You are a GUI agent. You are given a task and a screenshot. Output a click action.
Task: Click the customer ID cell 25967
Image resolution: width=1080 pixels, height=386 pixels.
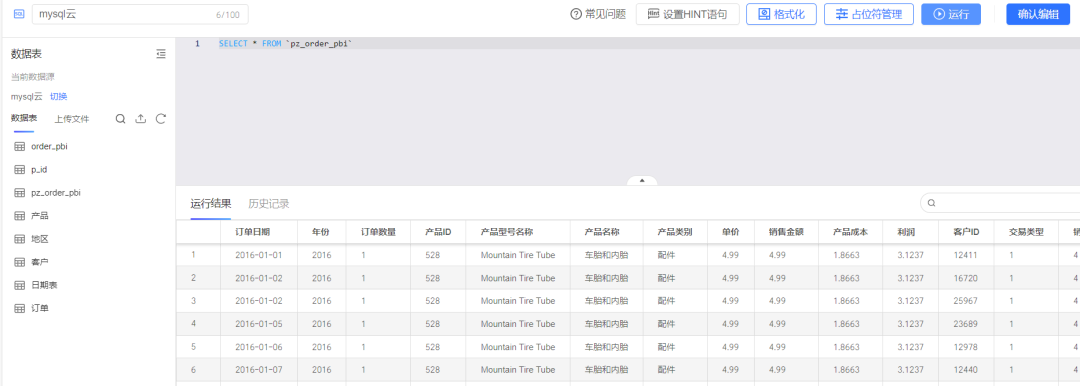coord(966,301)
